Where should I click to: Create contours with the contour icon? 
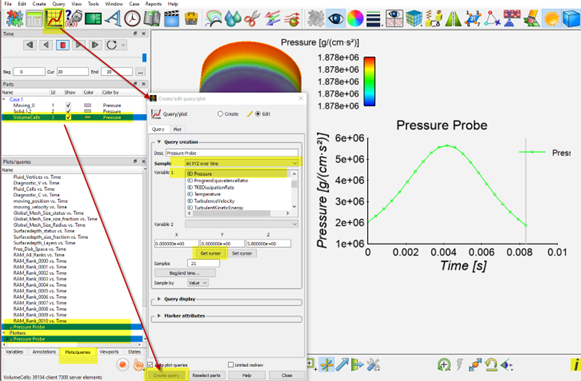213,18
